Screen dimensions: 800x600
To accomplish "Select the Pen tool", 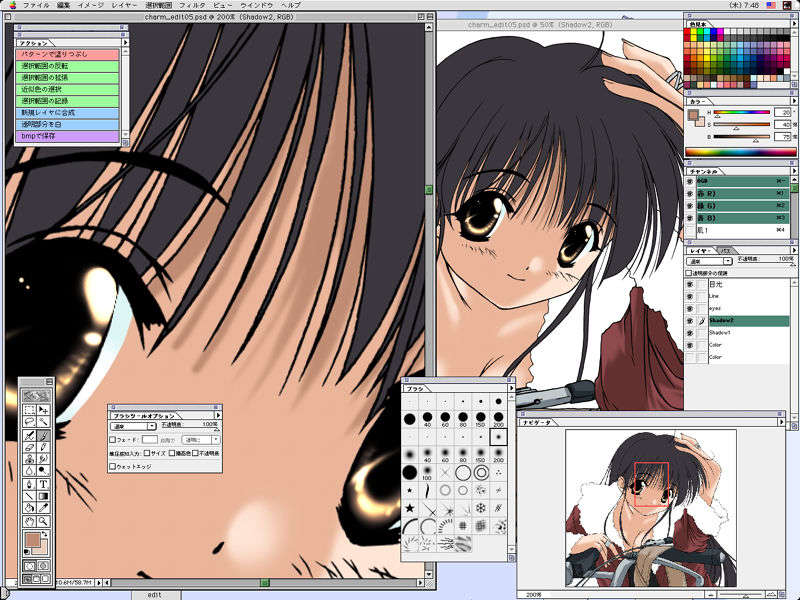I will pyautogui.click(x=30, y=484).
